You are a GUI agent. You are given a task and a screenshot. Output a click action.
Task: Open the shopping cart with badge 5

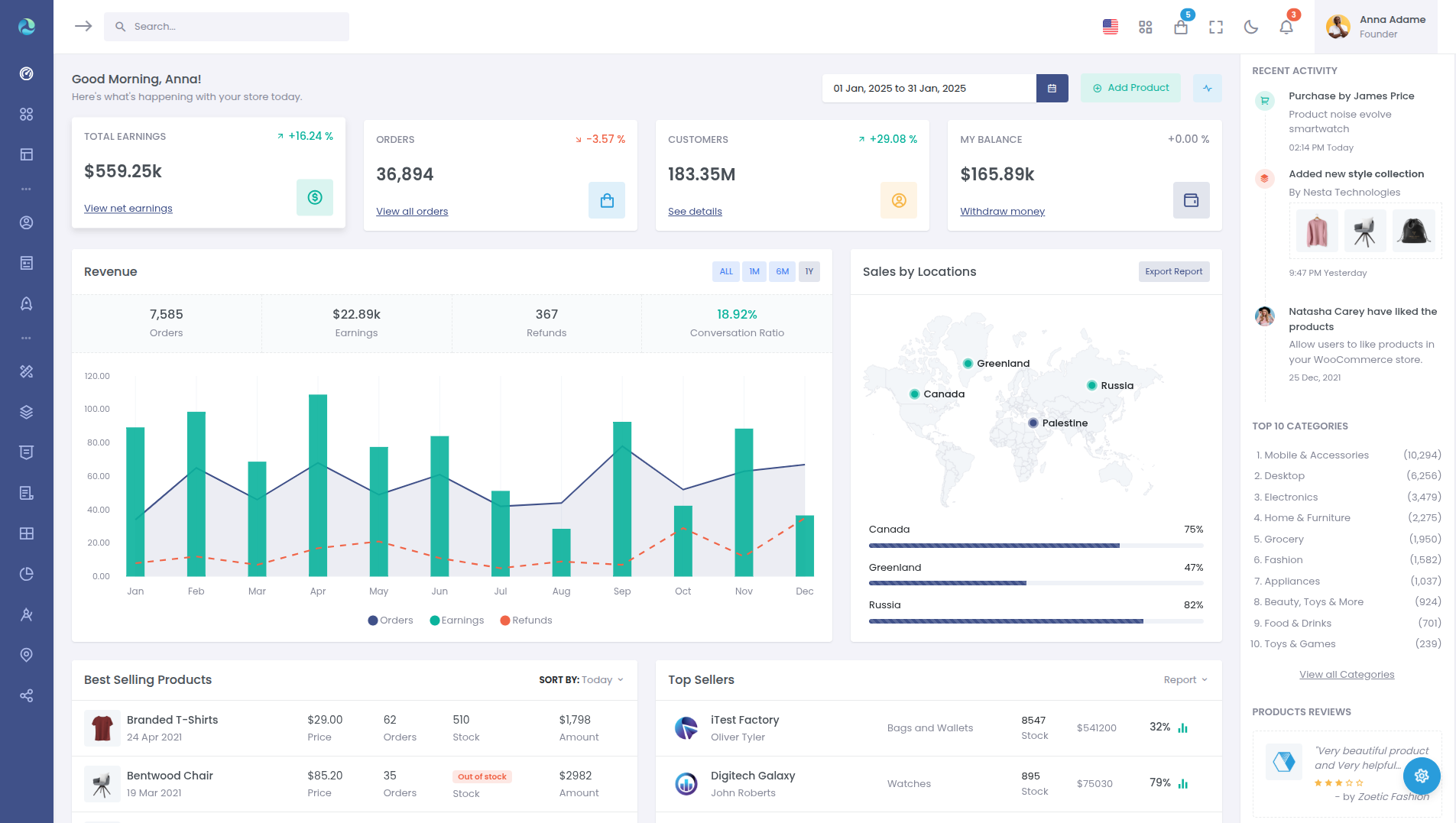point(1181,26)
